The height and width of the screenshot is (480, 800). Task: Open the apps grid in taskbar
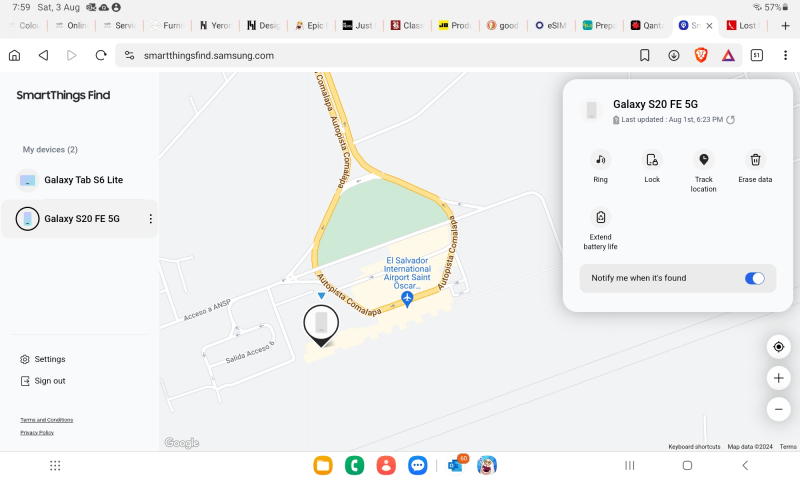55,465
